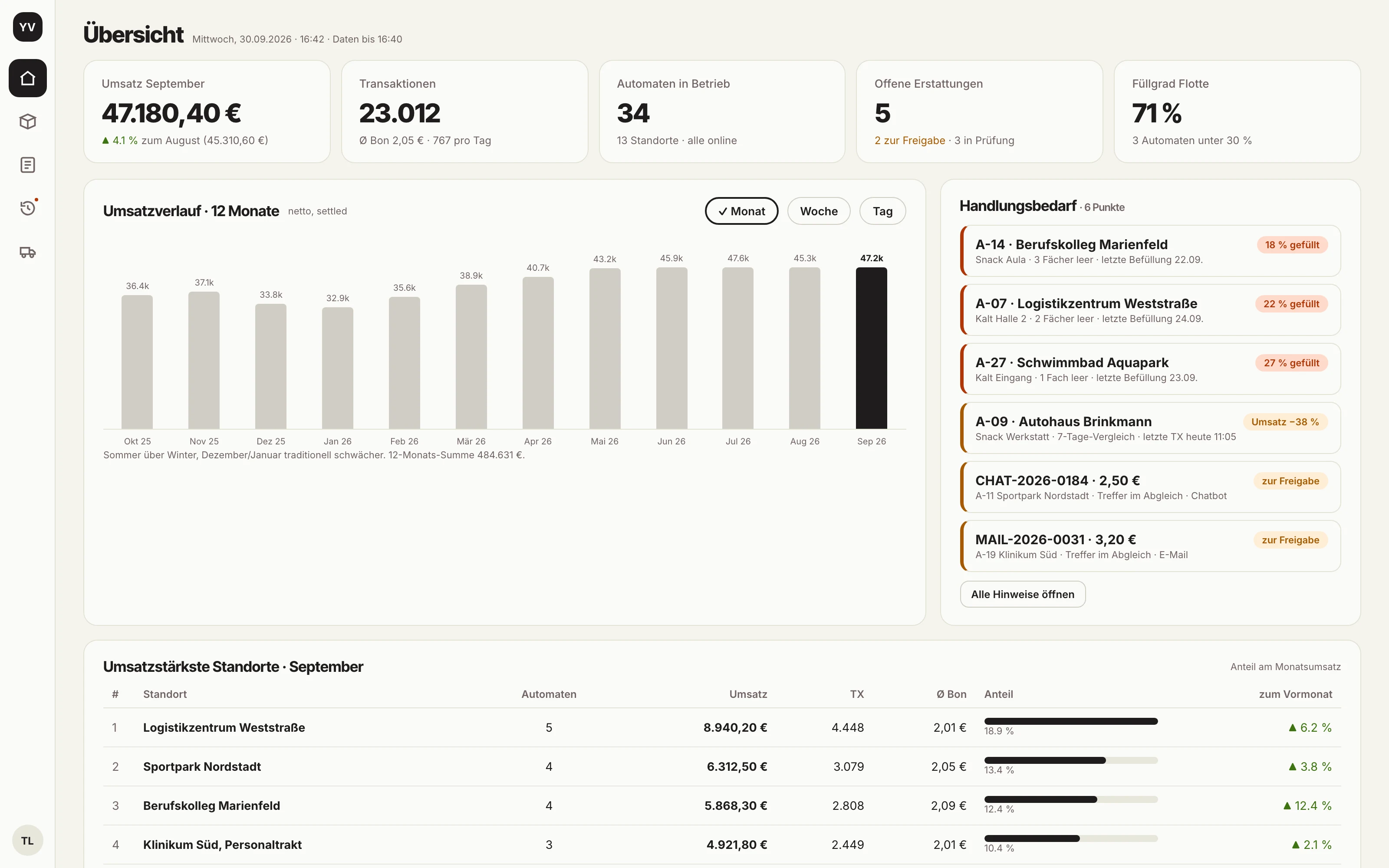Viewport: 1389px width, 868px height.
Task: Open the A-14 Berufskolleg Marienfeld alert
Action: point(1150,251)
